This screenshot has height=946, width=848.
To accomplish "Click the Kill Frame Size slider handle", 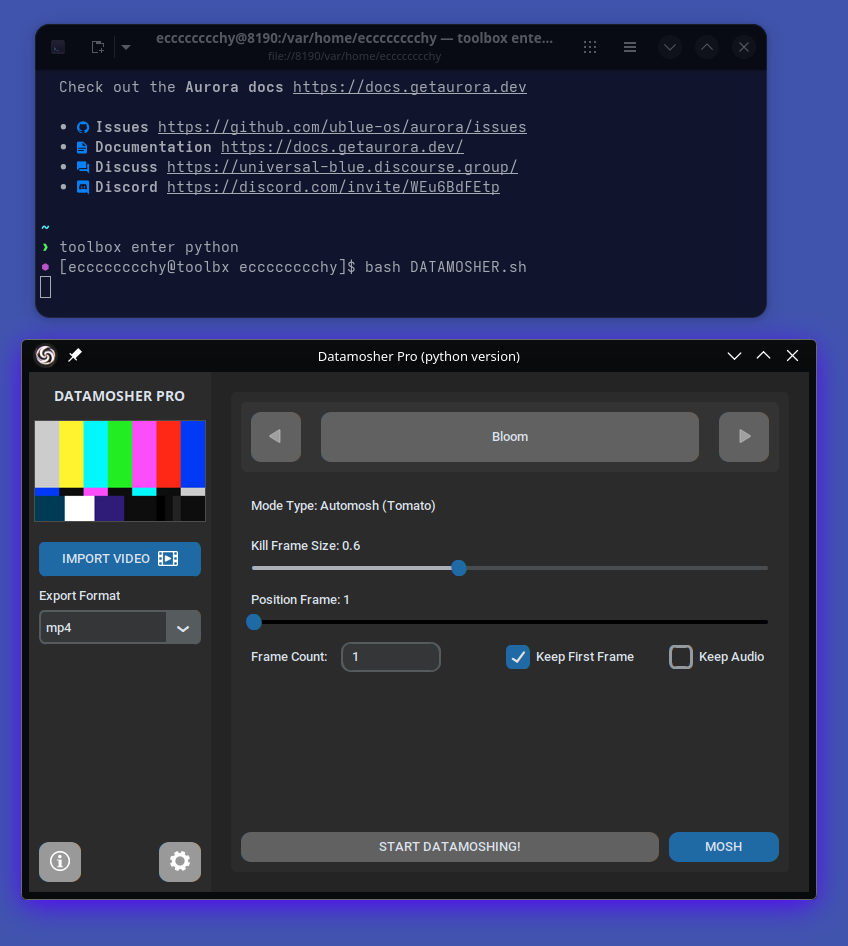I will pyautogui.click(x=459, y=568).
